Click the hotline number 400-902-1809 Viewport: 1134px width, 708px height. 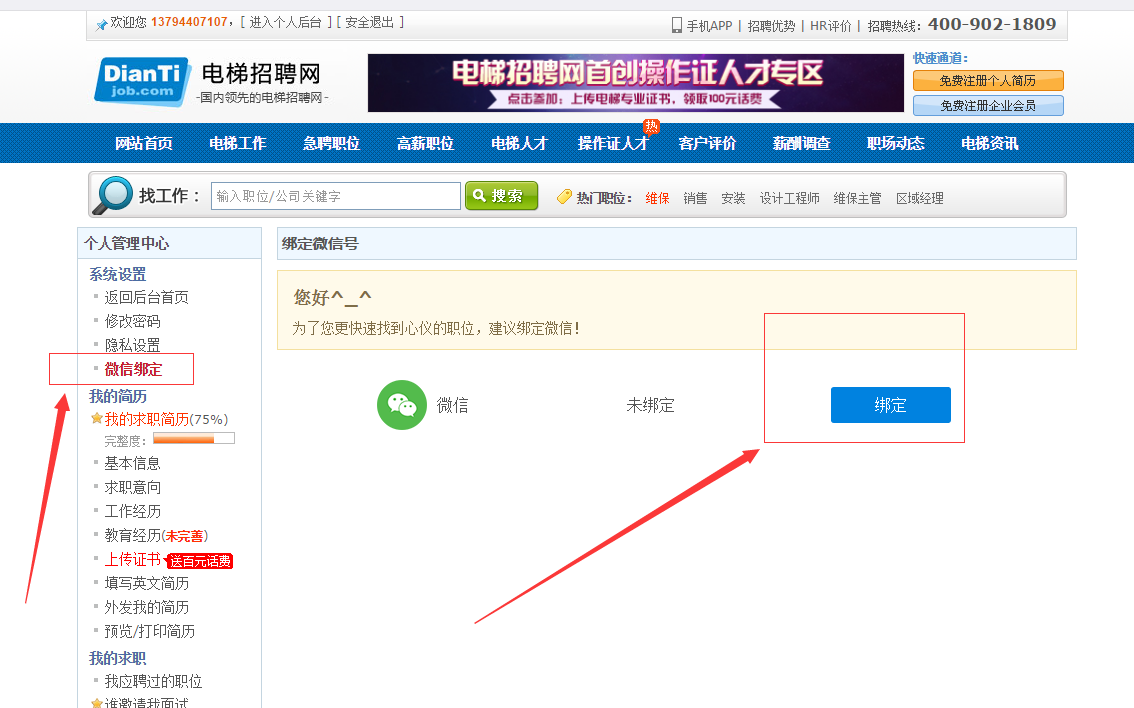[x=992, y=25]
